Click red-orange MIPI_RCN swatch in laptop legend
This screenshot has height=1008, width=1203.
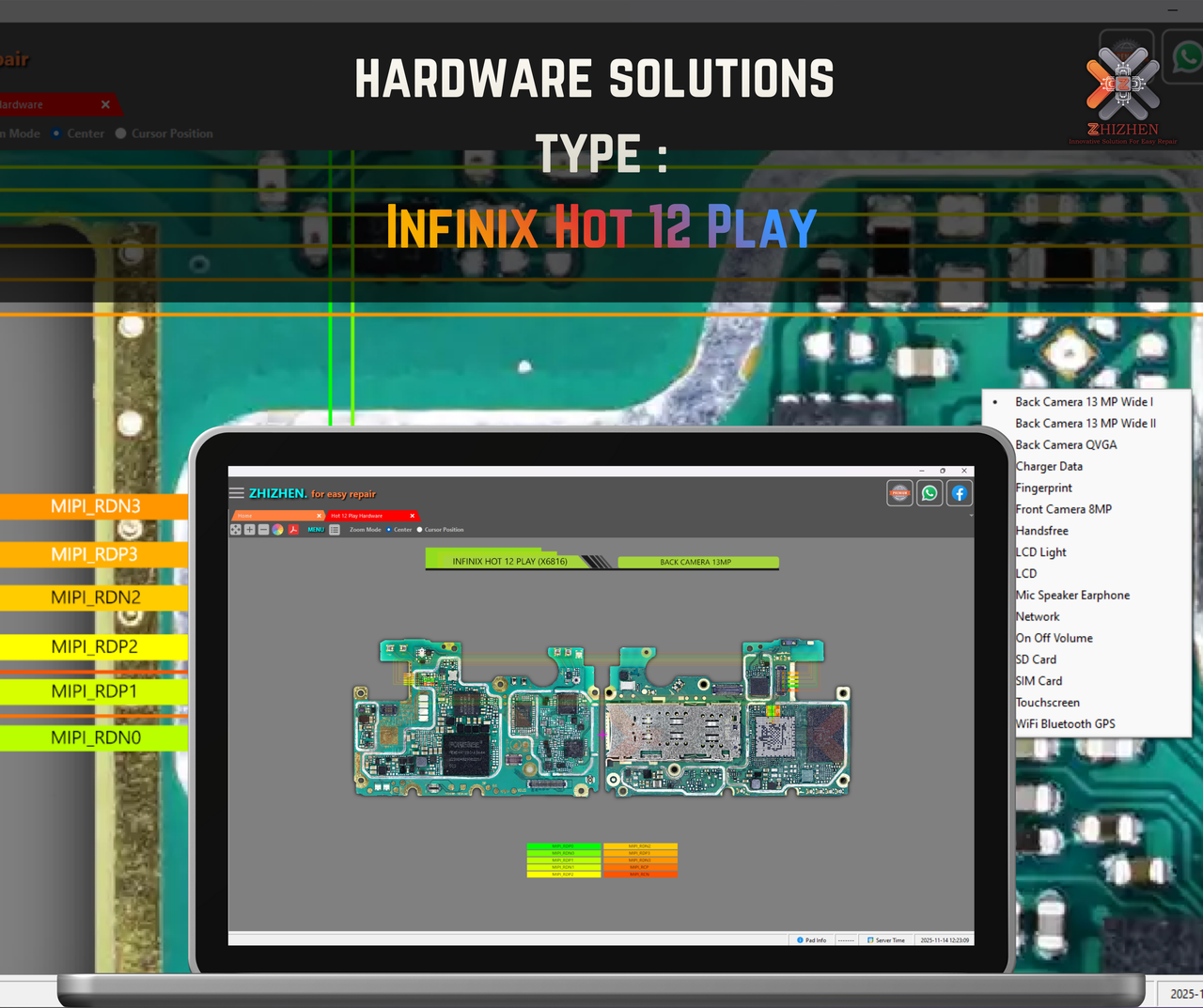tap(640, 875)
